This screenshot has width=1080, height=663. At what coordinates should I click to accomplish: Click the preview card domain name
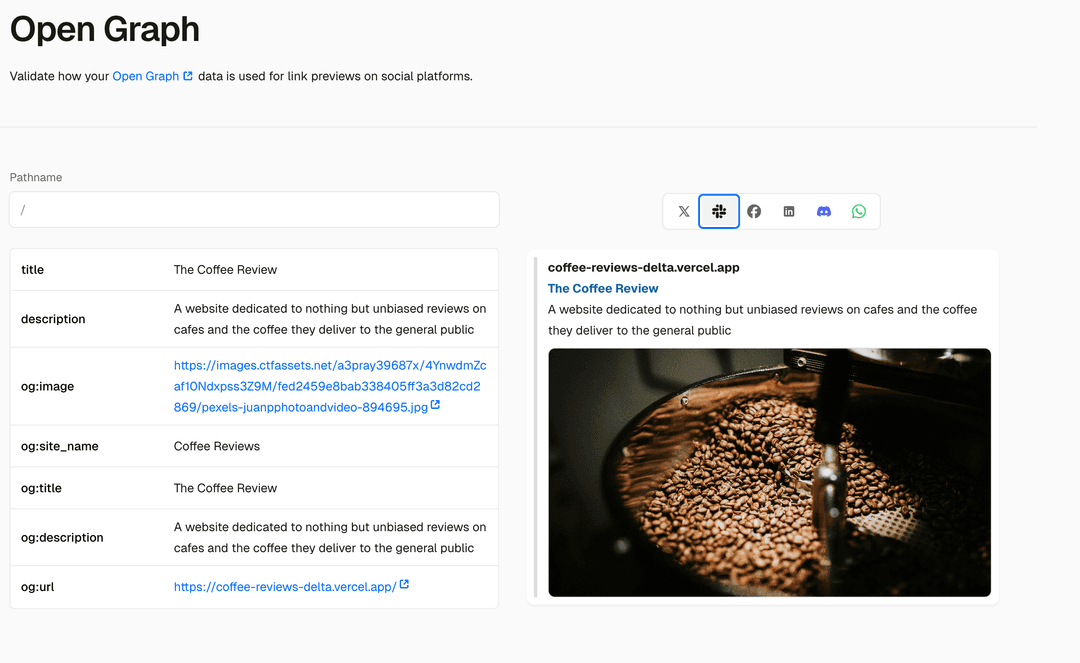(643, 268)
